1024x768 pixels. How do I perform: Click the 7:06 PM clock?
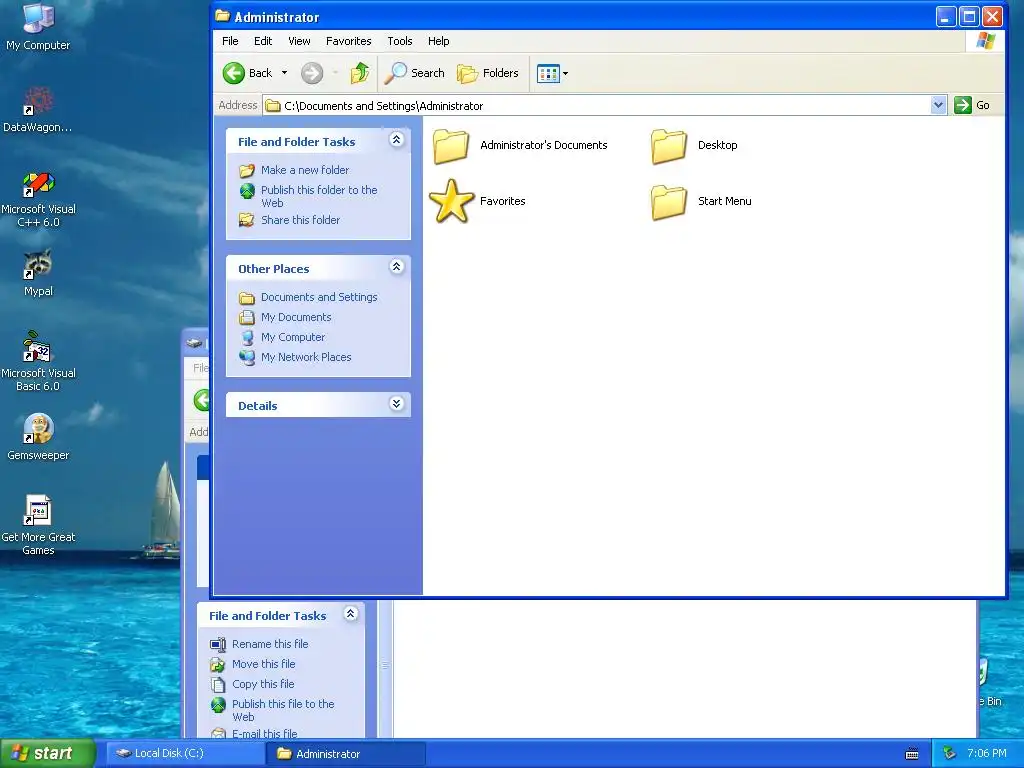(x=986, y=753)
